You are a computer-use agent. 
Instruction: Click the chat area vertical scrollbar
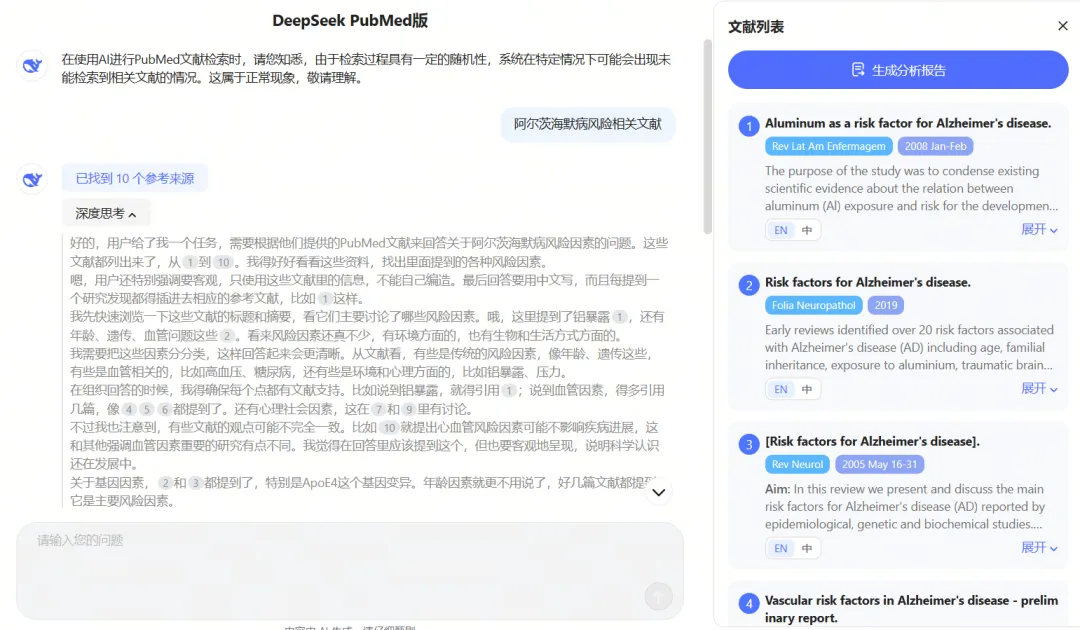click(x=707, y=136)
